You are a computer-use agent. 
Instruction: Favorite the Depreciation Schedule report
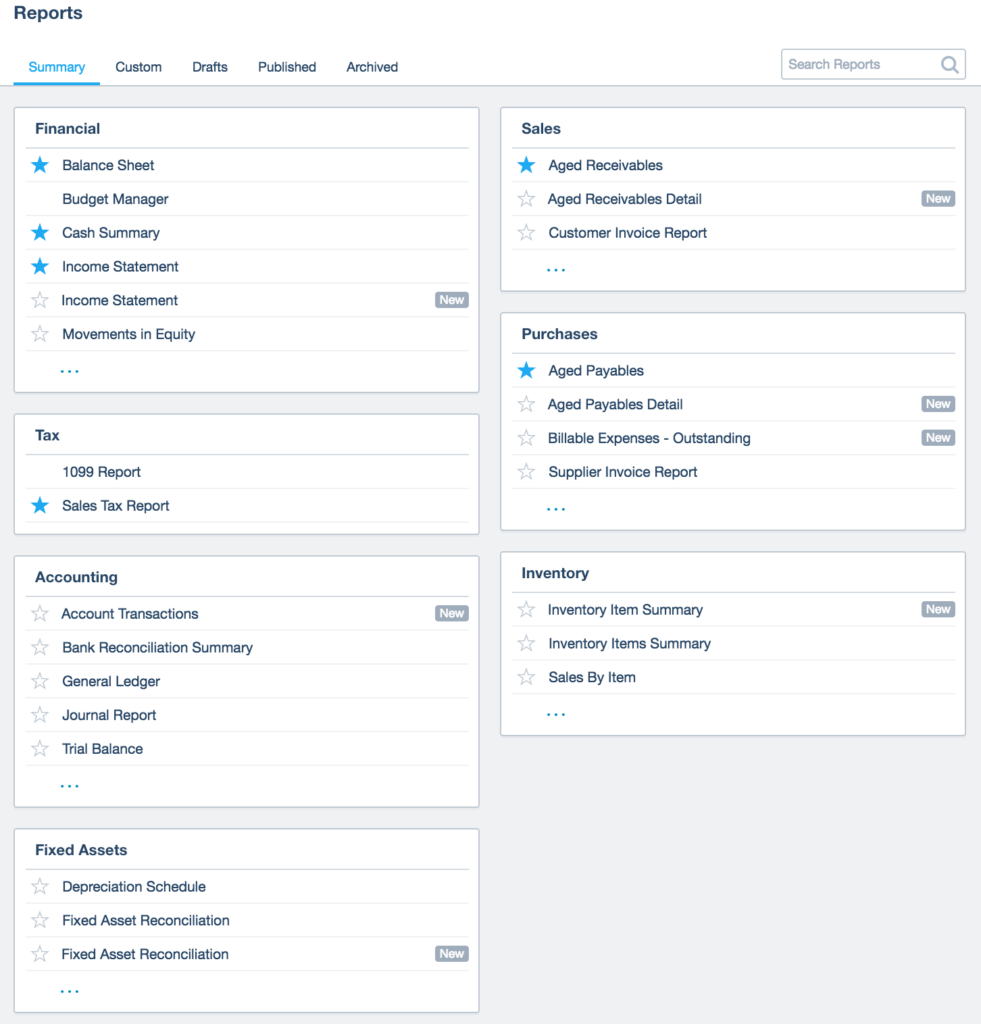click(x=39, y=886)
